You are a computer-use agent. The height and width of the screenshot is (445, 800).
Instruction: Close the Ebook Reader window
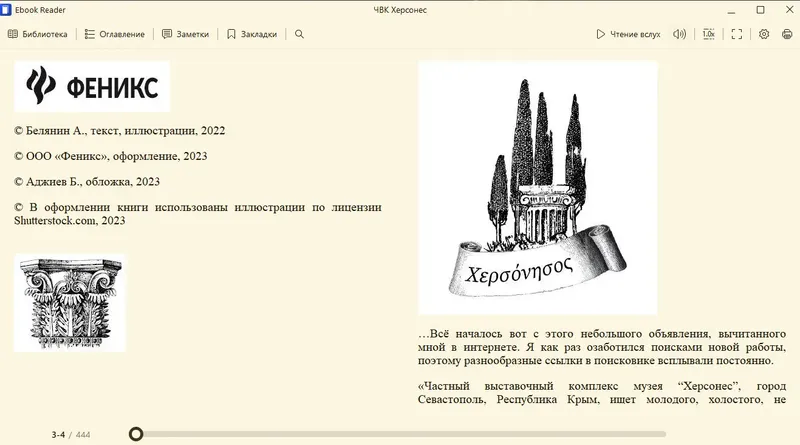(x=789, y=10)
